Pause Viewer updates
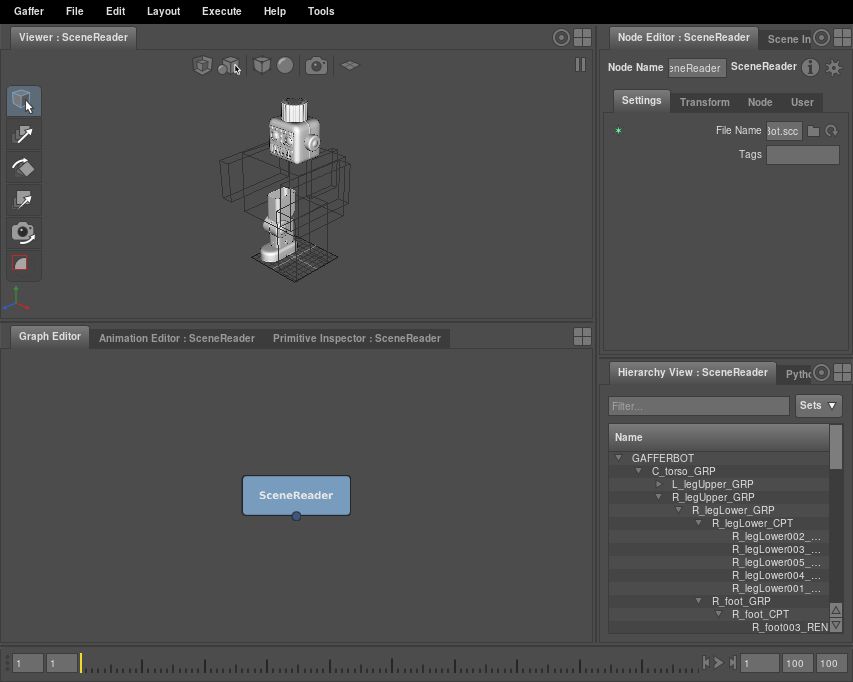 (x=580, y=65)
